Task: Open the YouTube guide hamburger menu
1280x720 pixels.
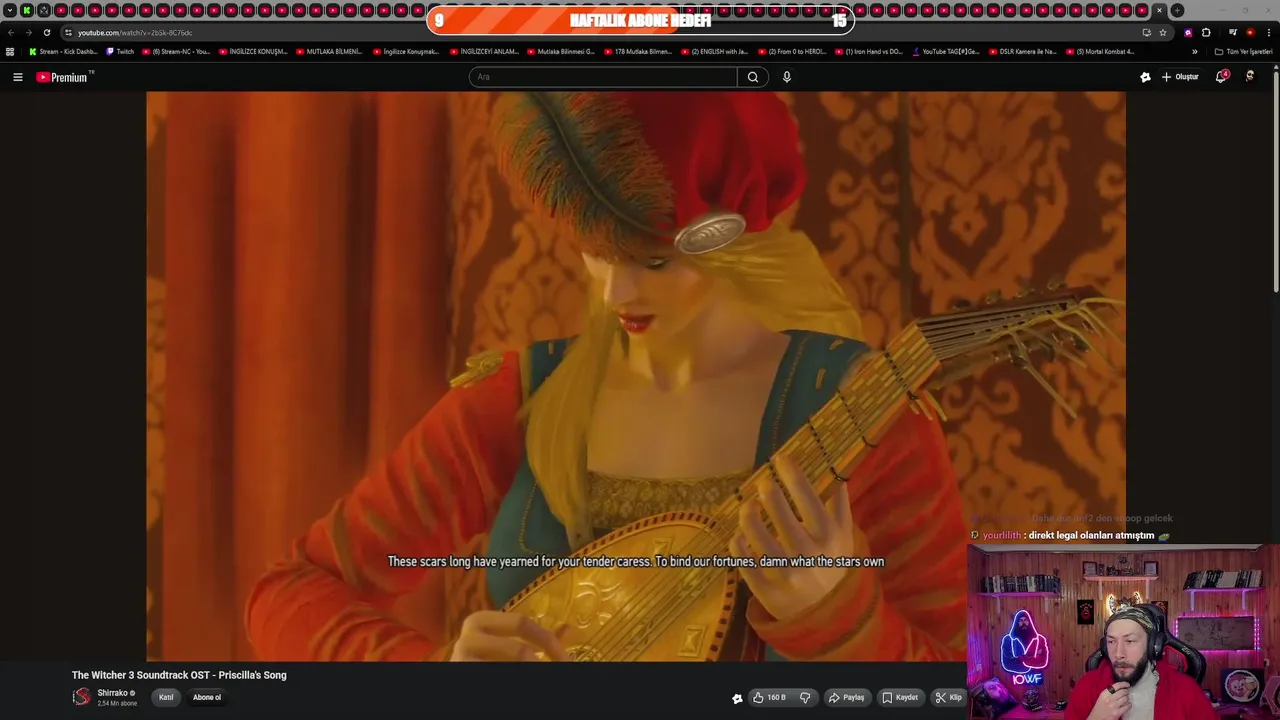Action: tap(17, 77)
